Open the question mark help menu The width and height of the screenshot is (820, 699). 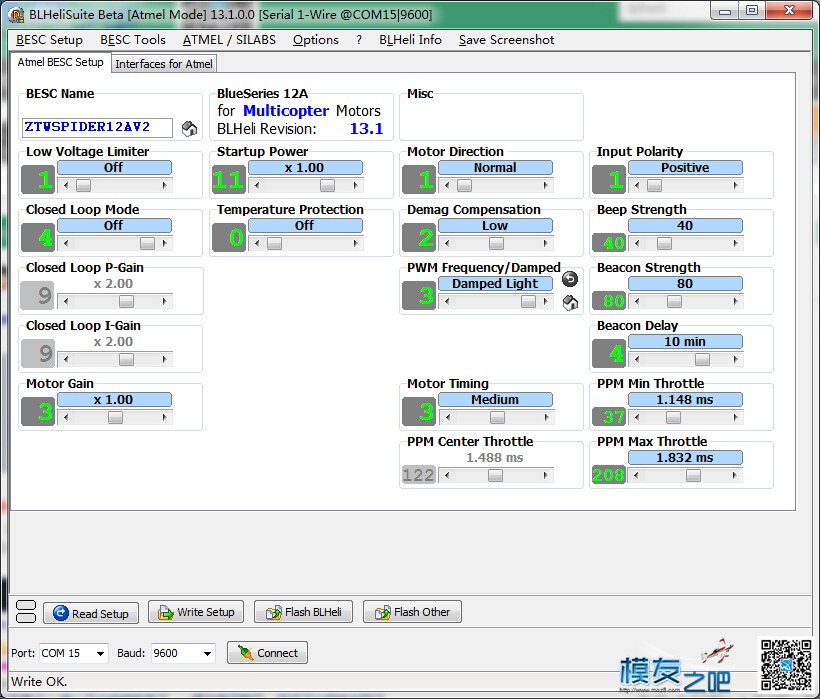click(x=359, y=40)
